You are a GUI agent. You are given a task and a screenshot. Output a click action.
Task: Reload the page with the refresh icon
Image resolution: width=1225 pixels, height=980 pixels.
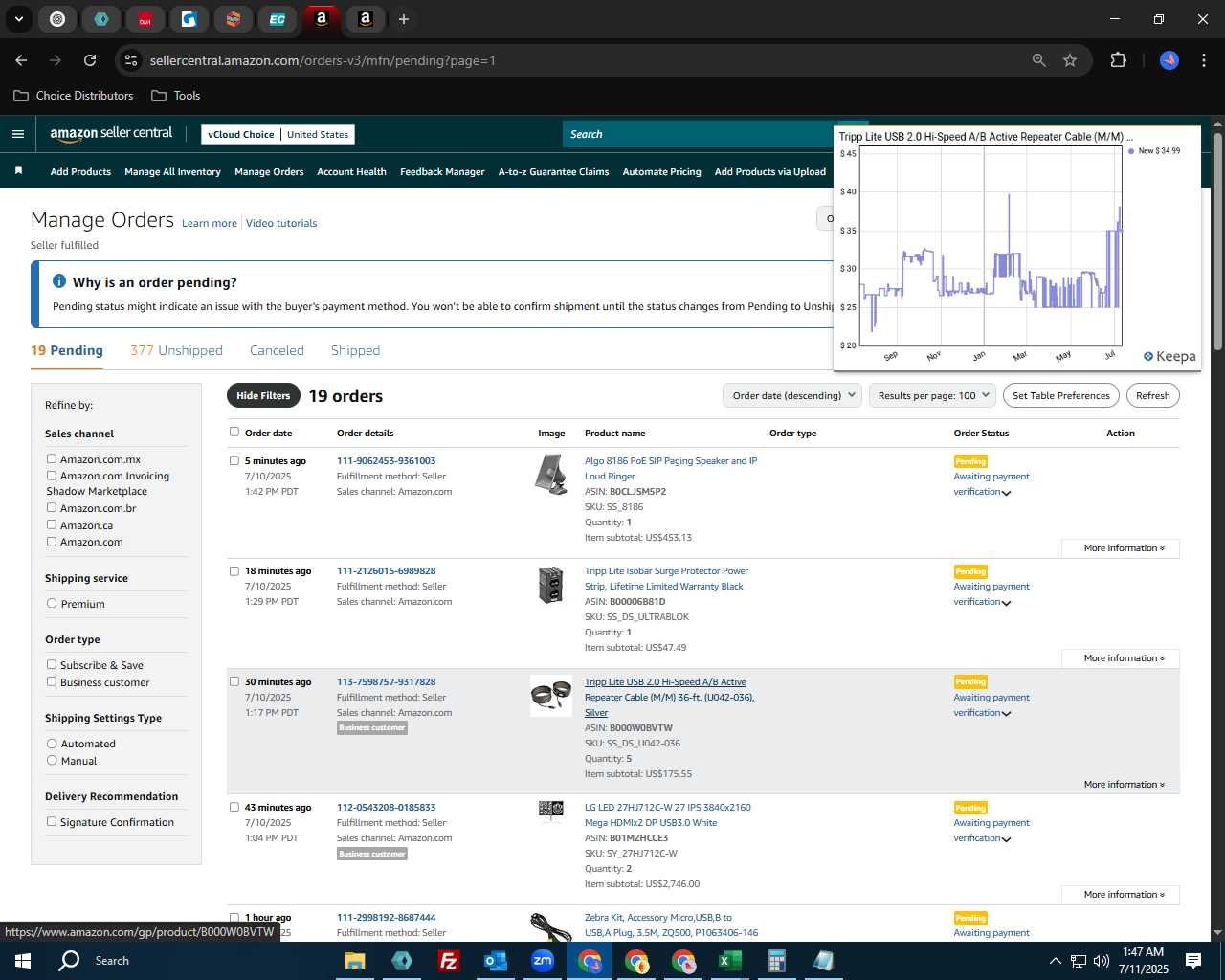(x=90, y=60)
